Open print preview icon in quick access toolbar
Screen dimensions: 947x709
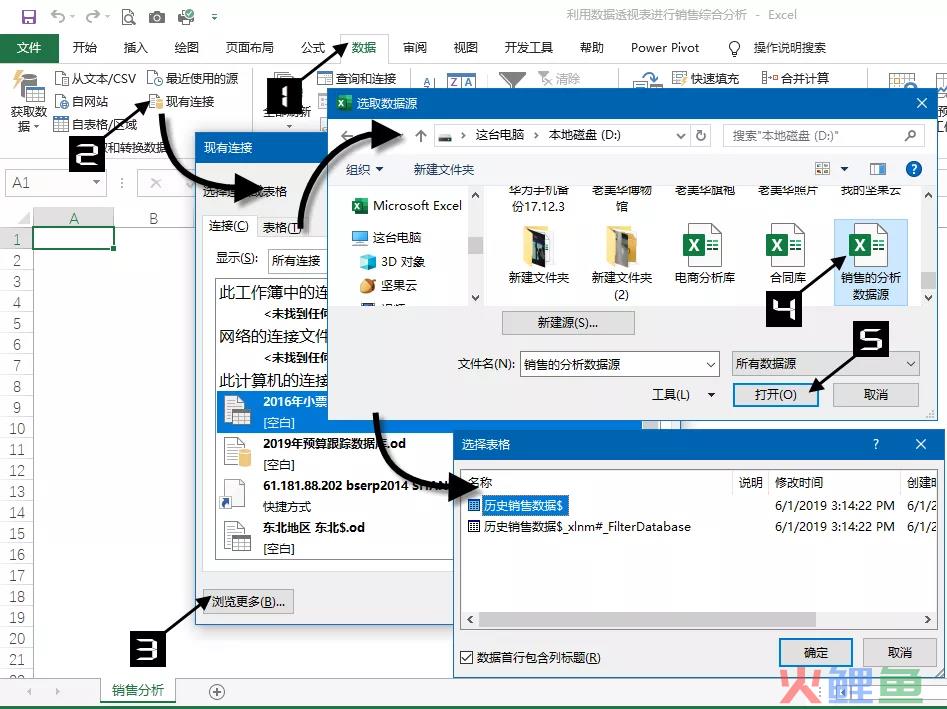coord(128,17)
